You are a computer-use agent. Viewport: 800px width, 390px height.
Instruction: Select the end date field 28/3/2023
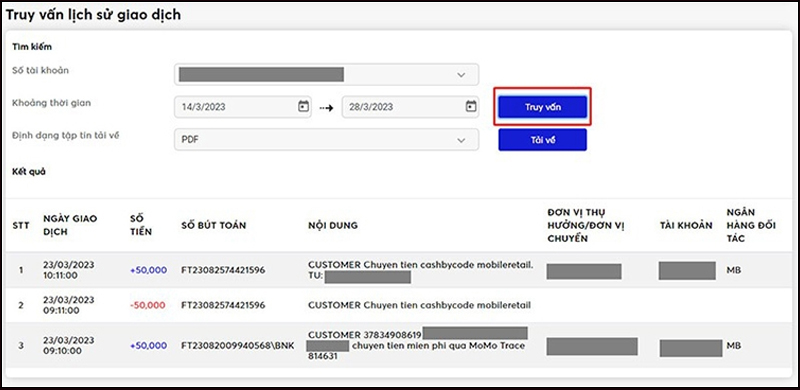[x=410, y=107]
